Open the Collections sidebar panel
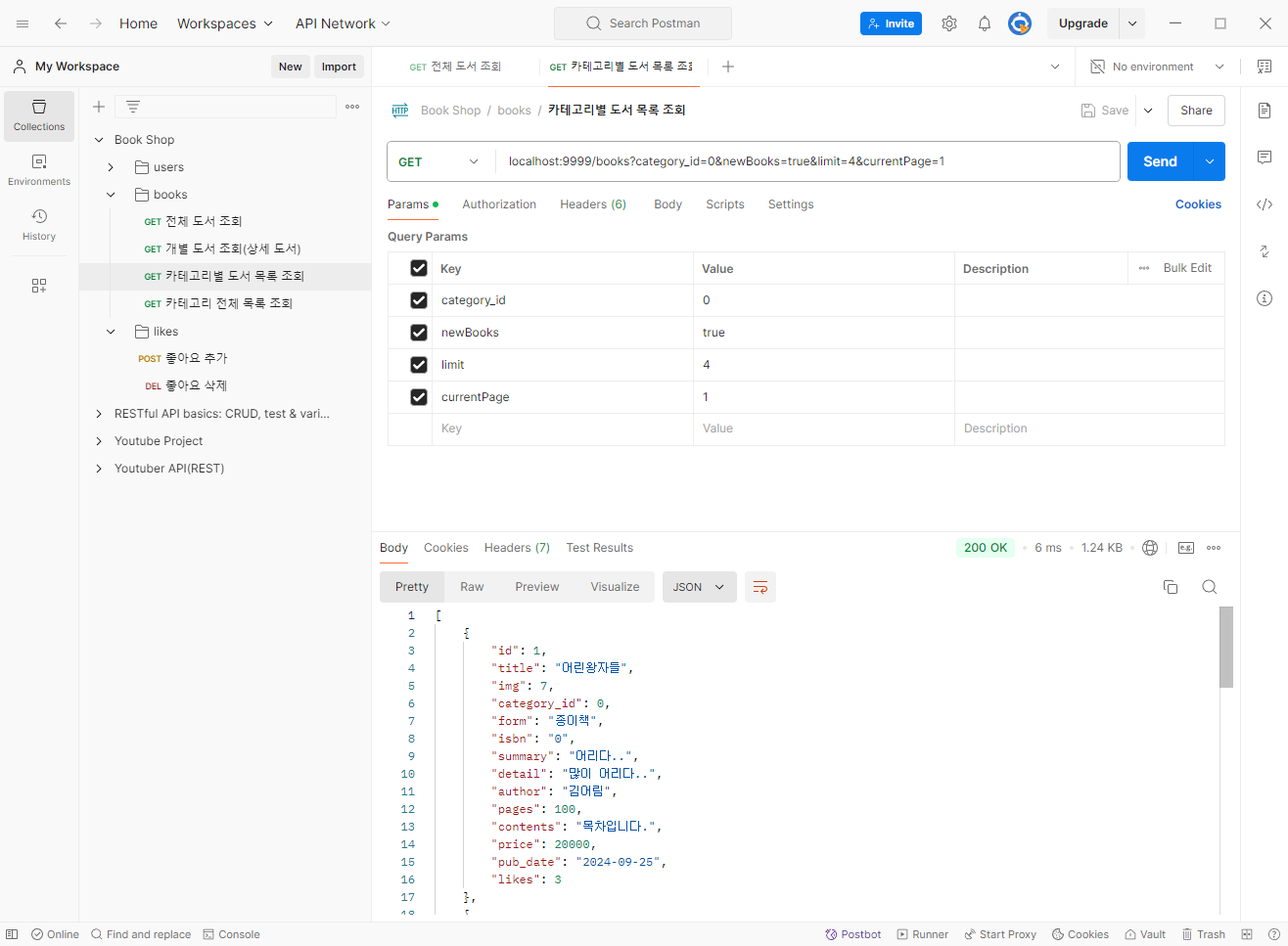 [x=39, y=115]
